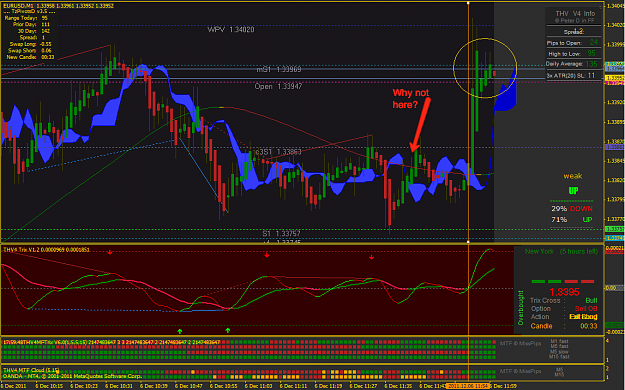Click the 'c3S1 1.33863' level label
The height and width of the screenshot is (390, 625).
(278, 152)
